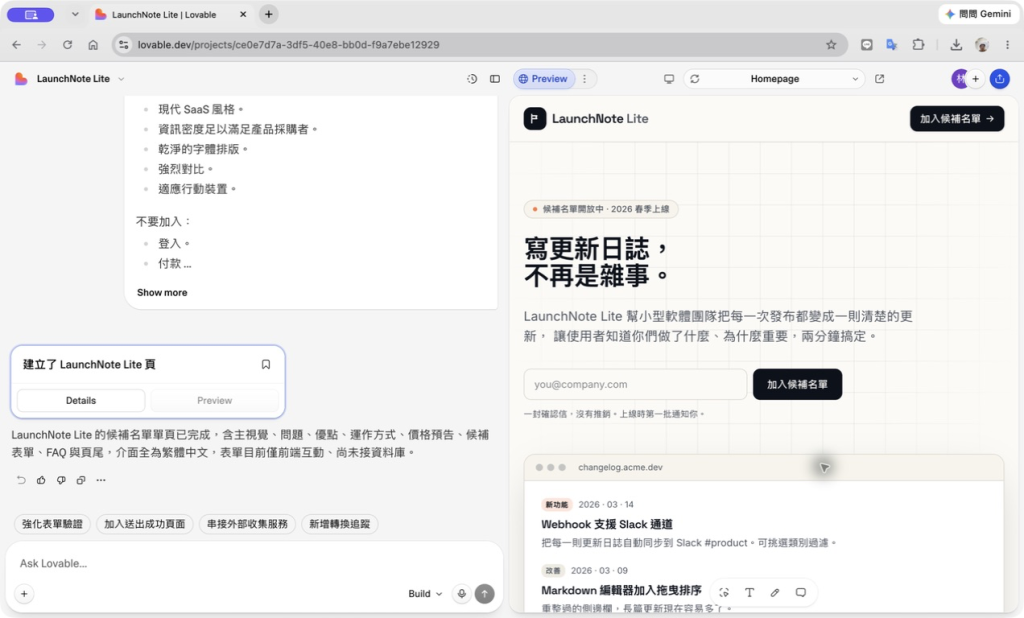Open Preview tab on version card
This screenshot has width=1024, height=618.
tap(214, 400)
